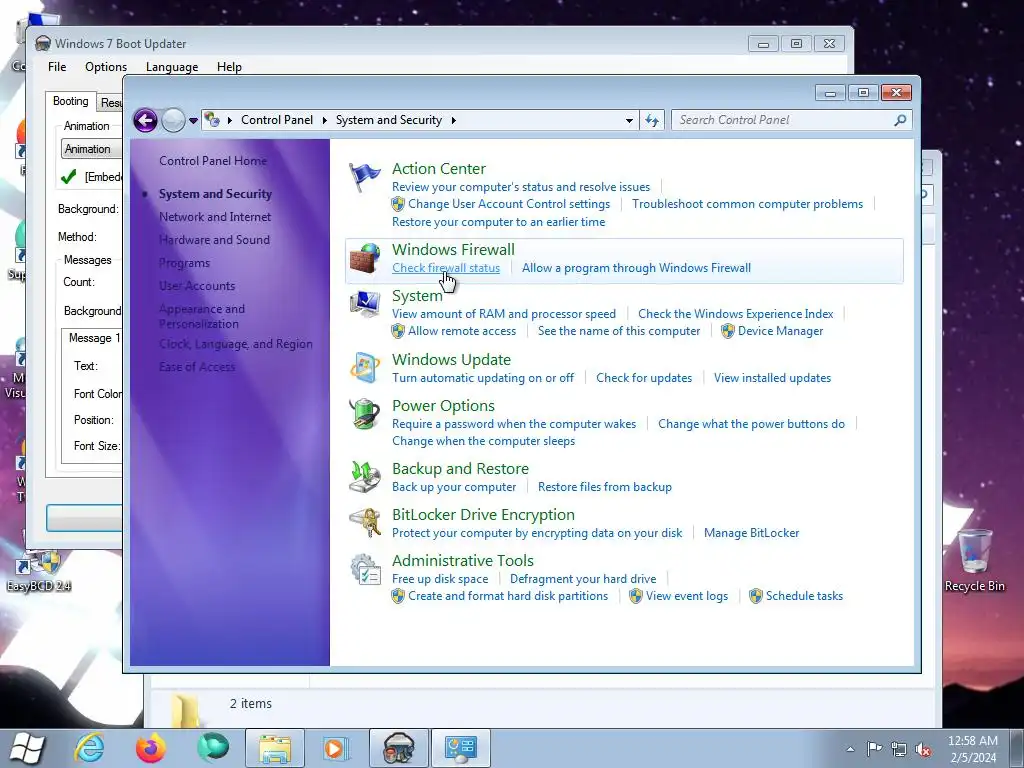1024x768 pixels.
Task: Click the Power Options battery icon
Action: click(x=364, y=413)
